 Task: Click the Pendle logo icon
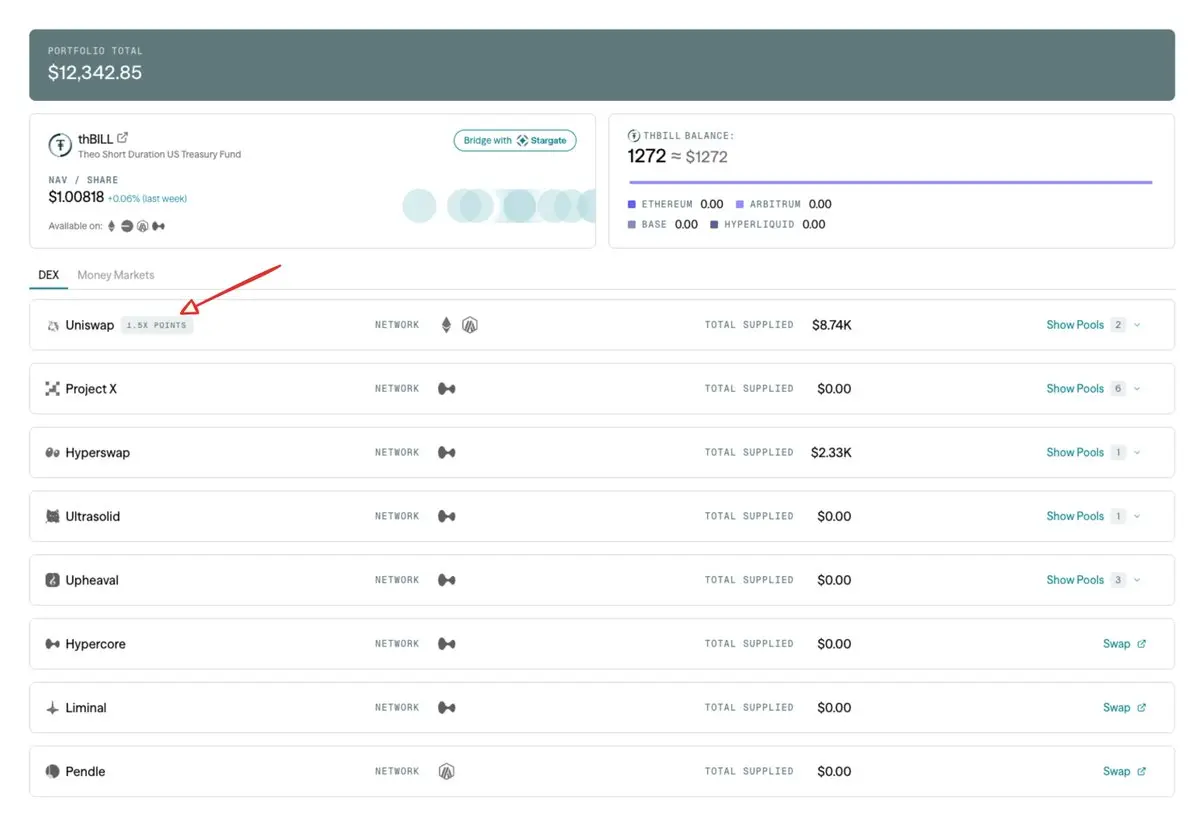point(52,771)
